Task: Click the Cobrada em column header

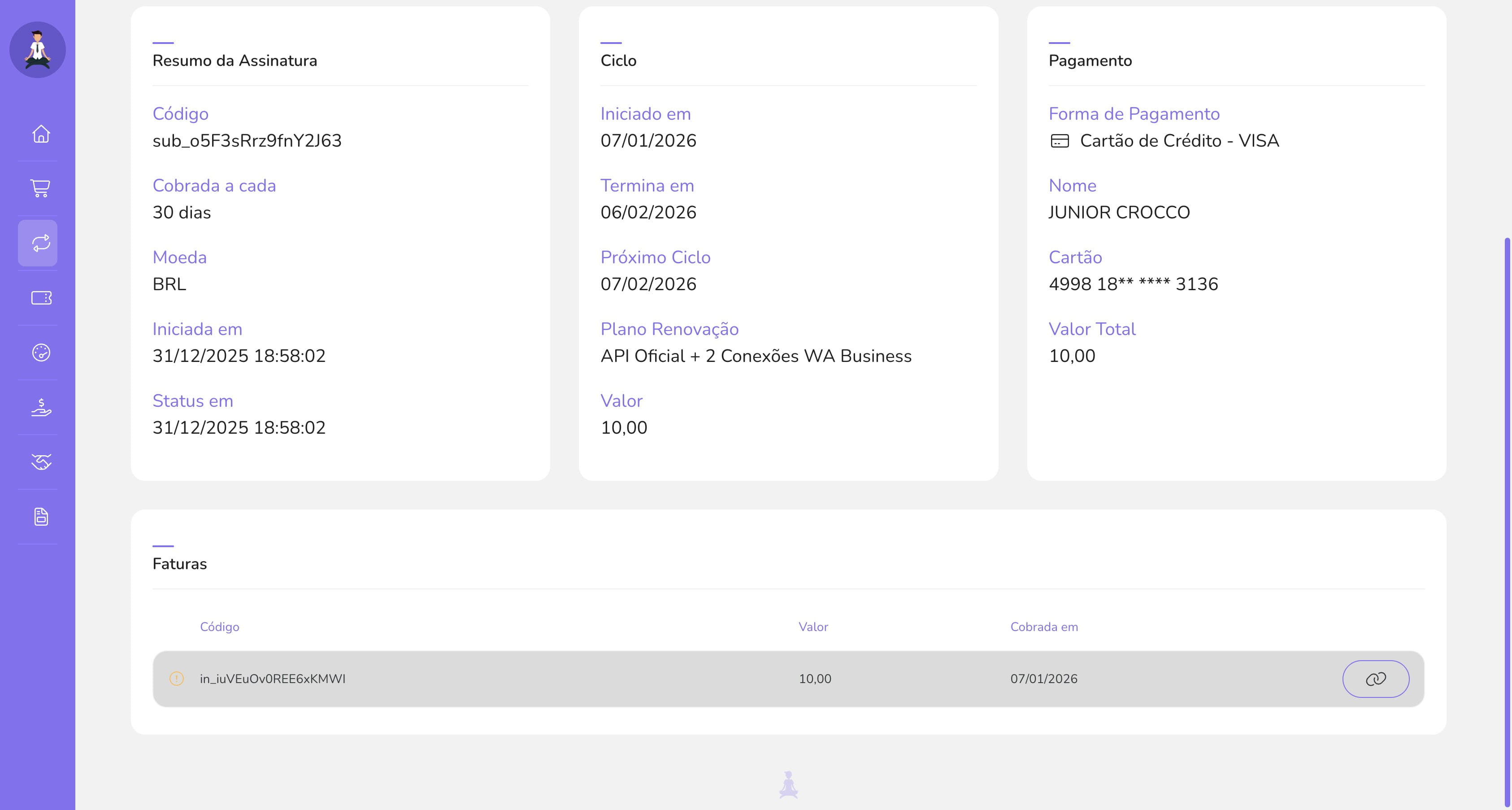Action: pyautogui.click(x=1043, y=627)
